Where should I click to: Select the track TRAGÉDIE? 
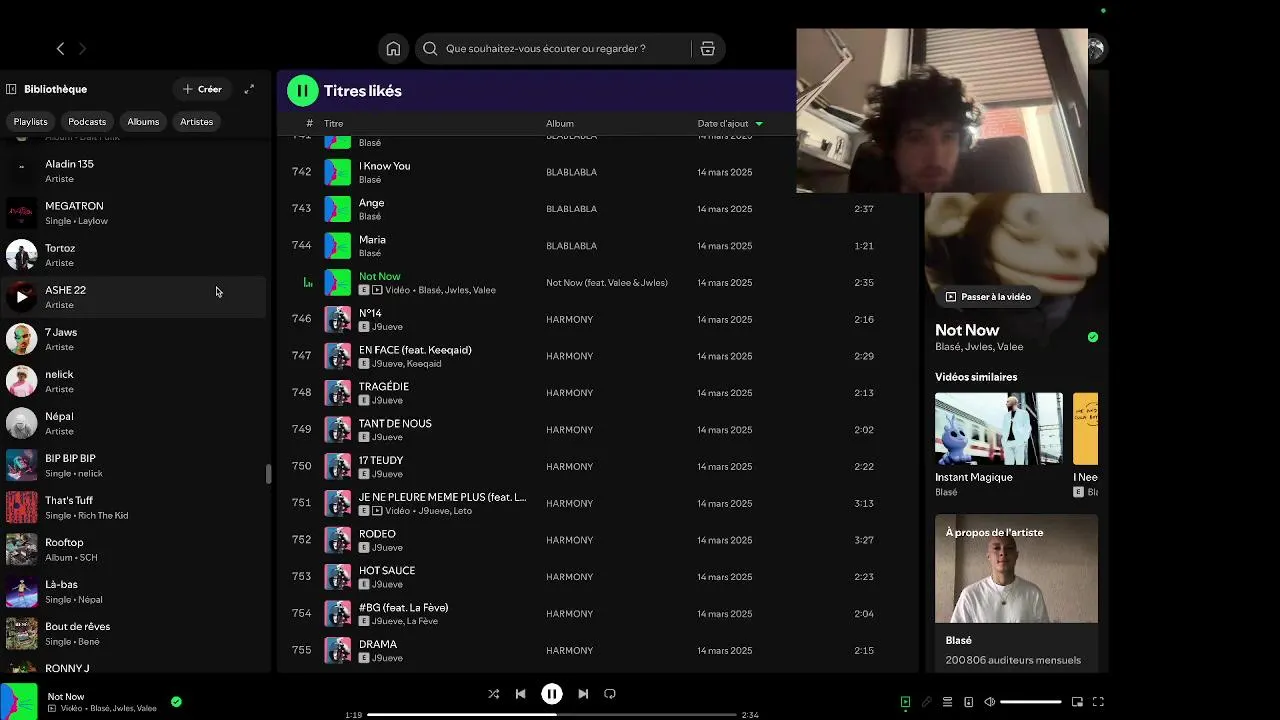(x=384, y=387)
